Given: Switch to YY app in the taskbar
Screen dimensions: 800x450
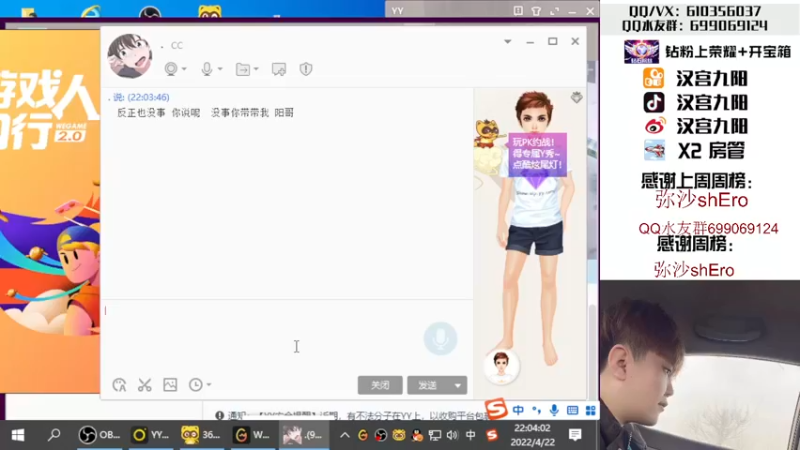Looking at the screenshot, I should tap(151, 435).
